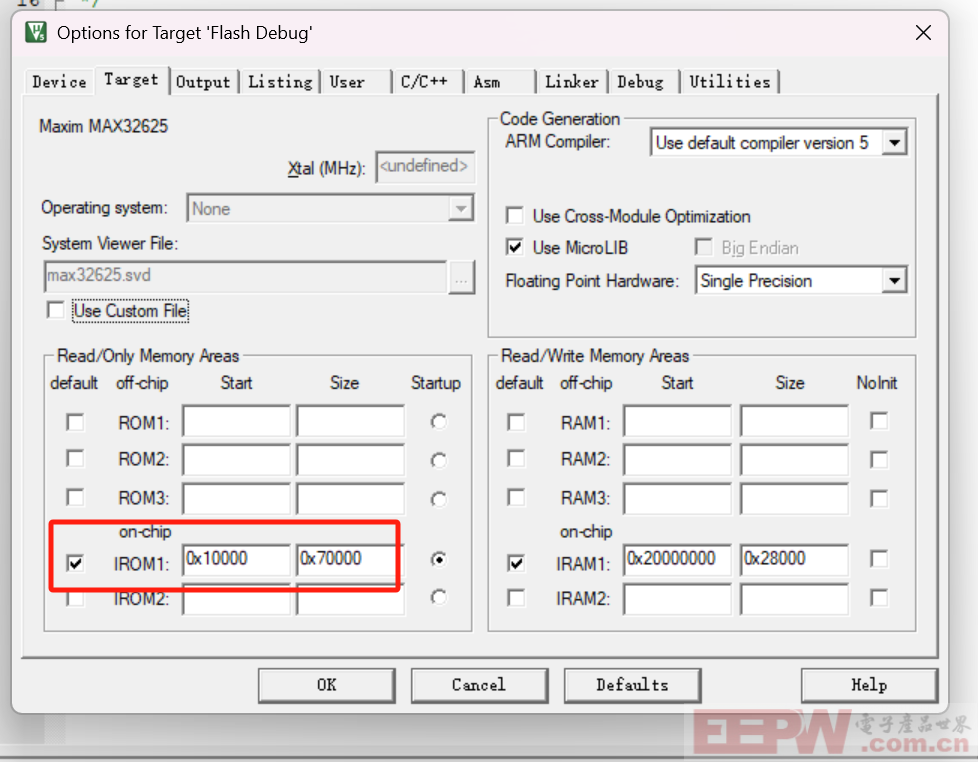Screen dimensions: 978x762
Task: Expand the Operating system dropdown
Action: pyautogui.click(x=461, y=208)
